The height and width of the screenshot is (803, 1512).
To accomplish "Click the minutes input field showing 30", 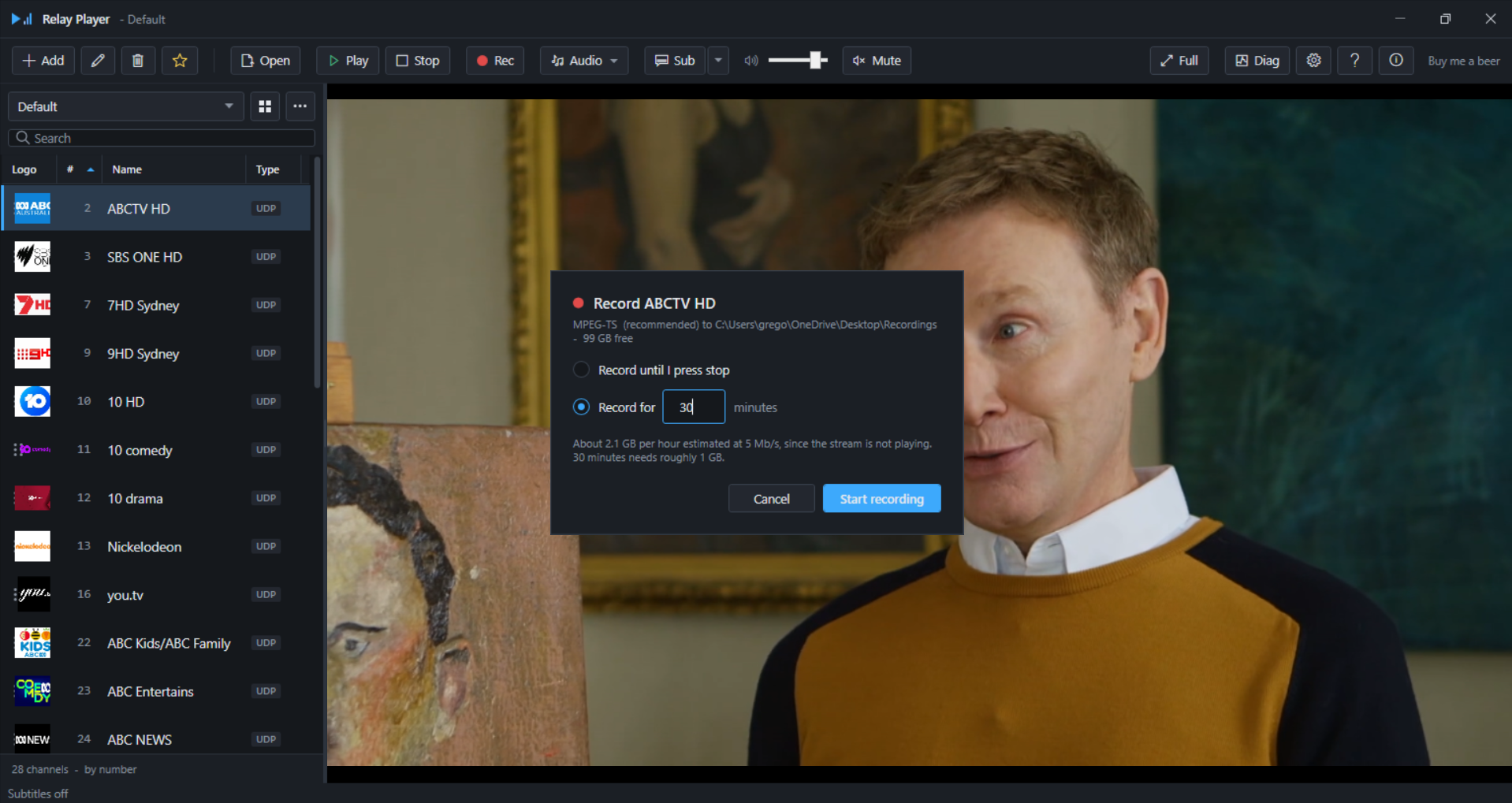I will [694, 407].
